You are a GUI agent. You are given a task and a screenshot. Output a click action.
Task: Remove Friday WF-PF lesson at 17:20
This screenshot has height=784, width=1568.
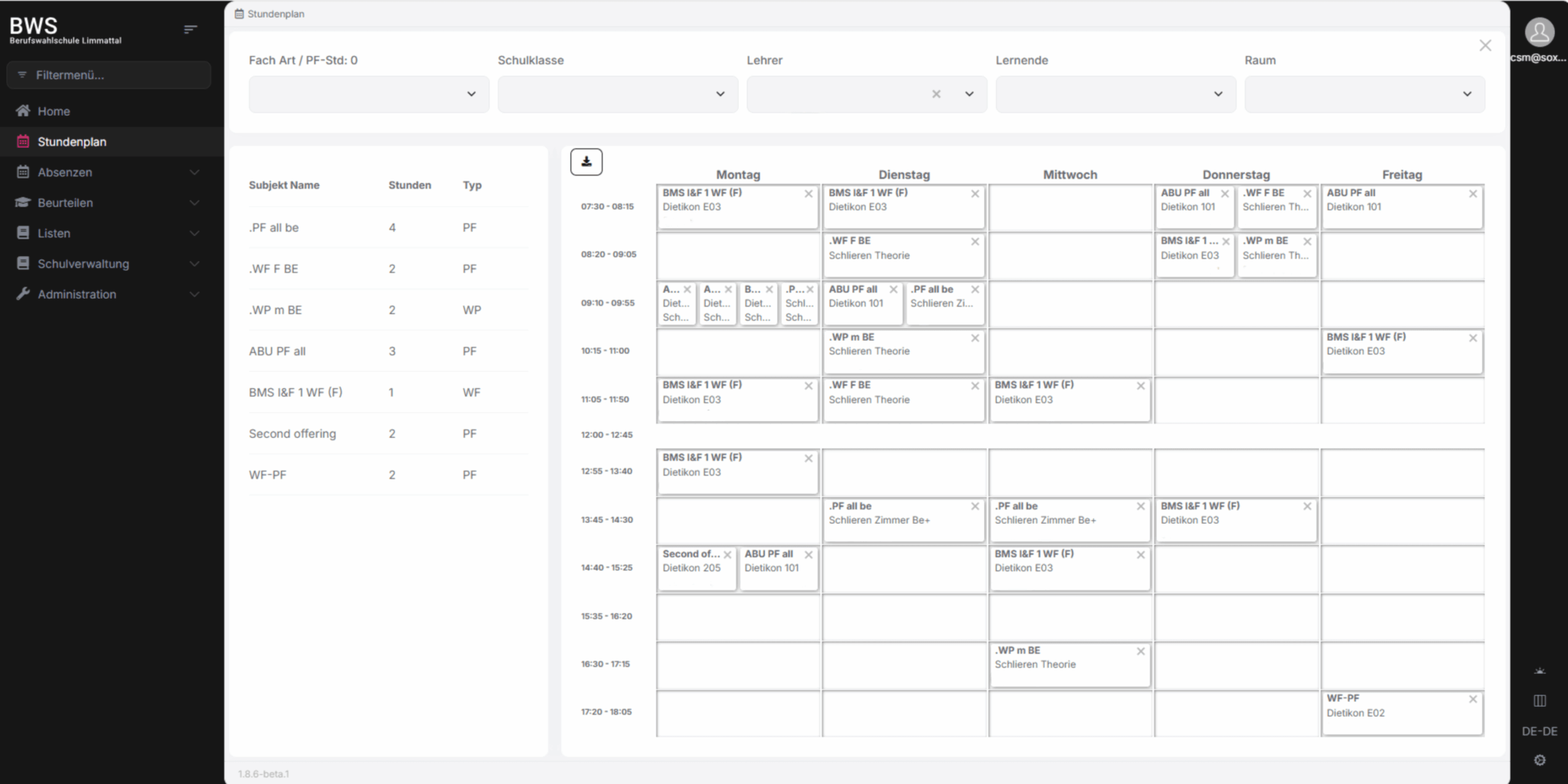click(1473, 699)
